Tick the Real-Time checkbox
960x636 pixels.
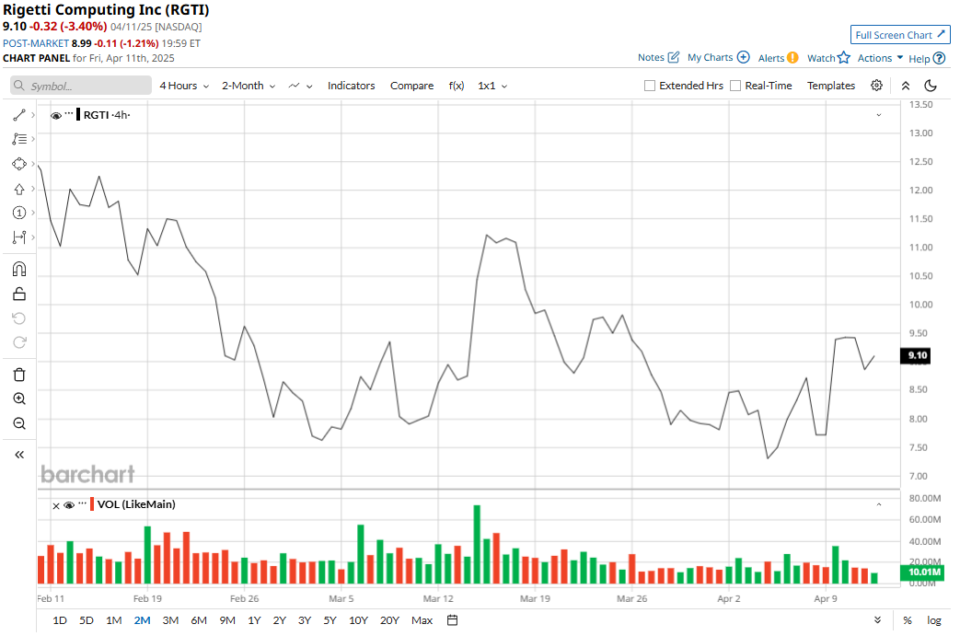coord(736,86)
